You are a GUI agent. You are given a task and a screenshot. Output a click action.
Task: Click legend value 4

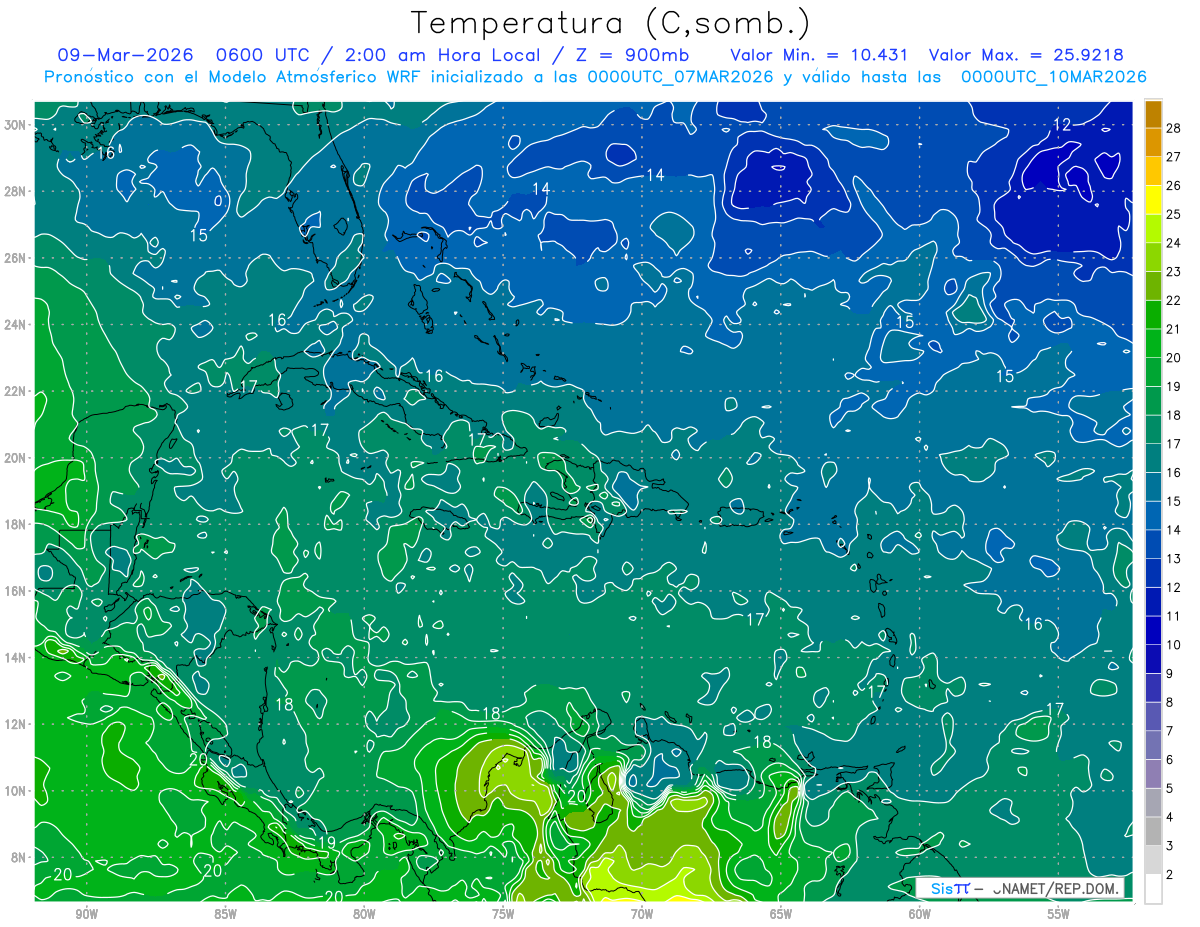1170,817
